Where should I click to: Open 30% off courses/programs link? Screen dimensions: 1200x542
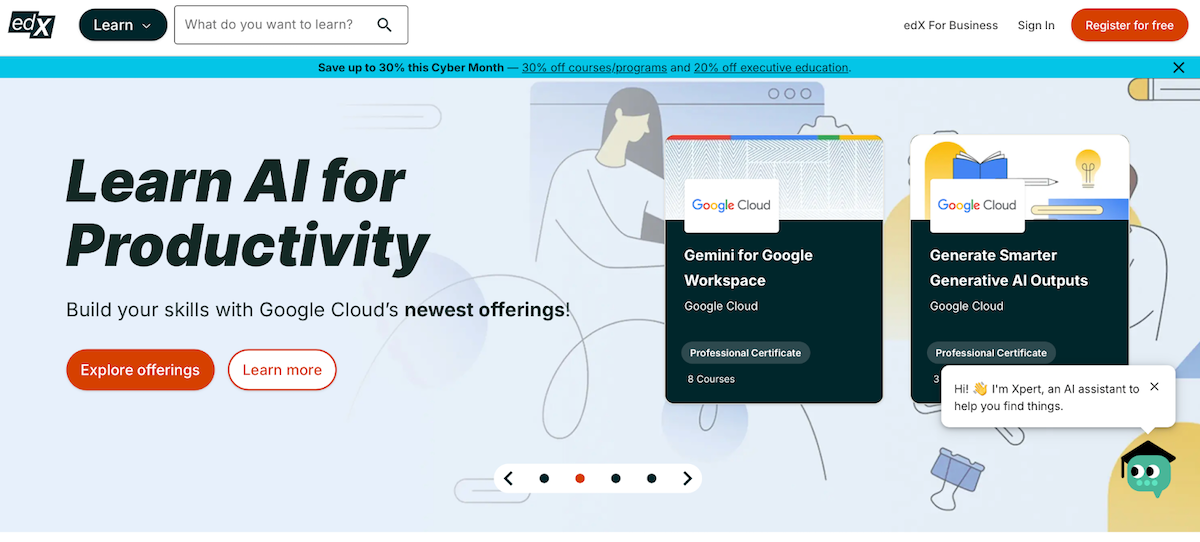point(594,68)
